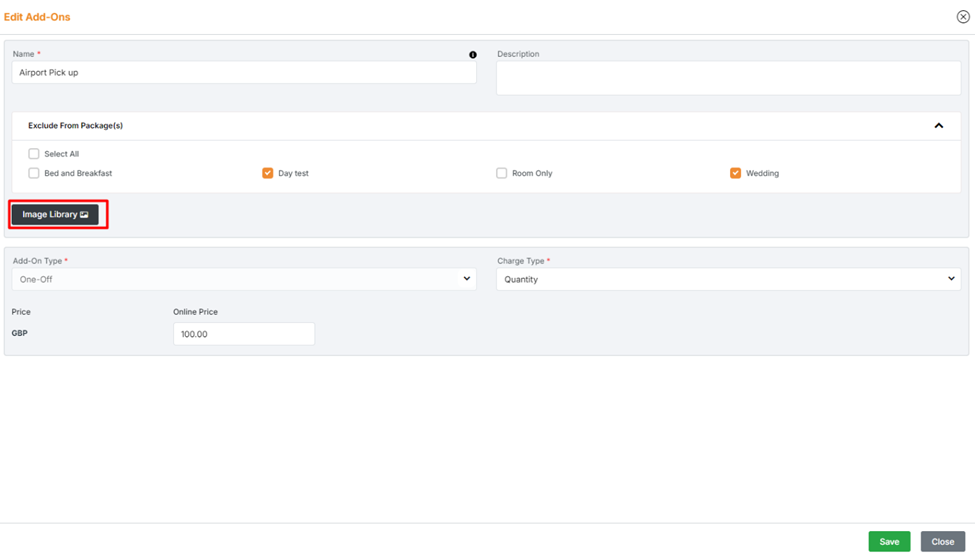Untick the Wedding package checkbox
The width and height of the screenshot is (975, 555).
coord(736,173)
